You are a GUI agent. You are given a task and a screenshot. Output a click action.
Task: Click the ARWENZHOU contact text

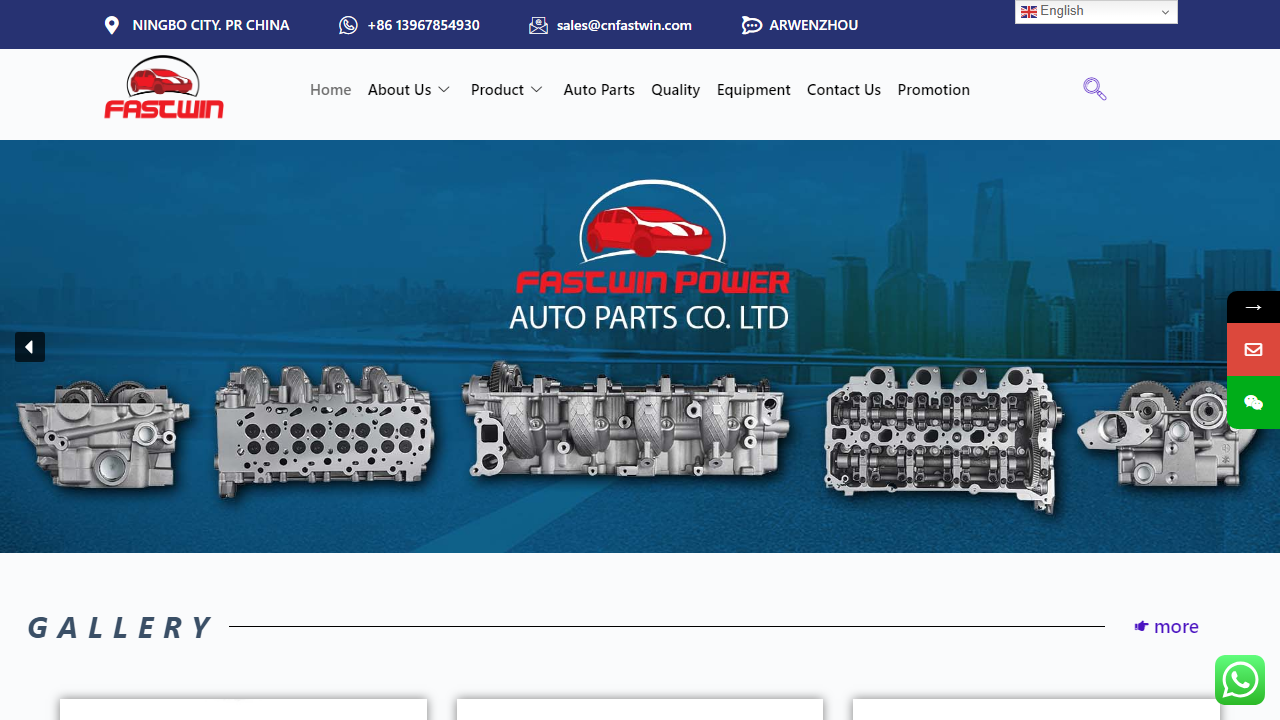pos(814,25)
